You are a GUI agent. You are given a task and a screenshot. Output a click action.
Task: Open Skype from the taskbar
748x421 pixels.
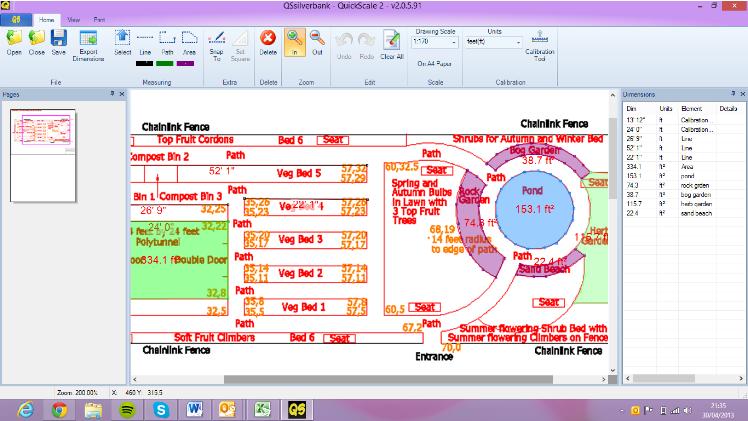pos(161,410)
